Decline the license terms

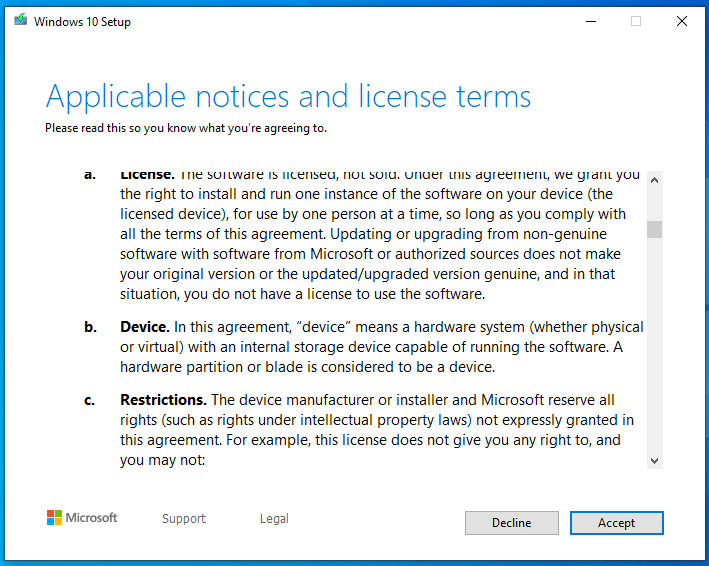[511, 523]
